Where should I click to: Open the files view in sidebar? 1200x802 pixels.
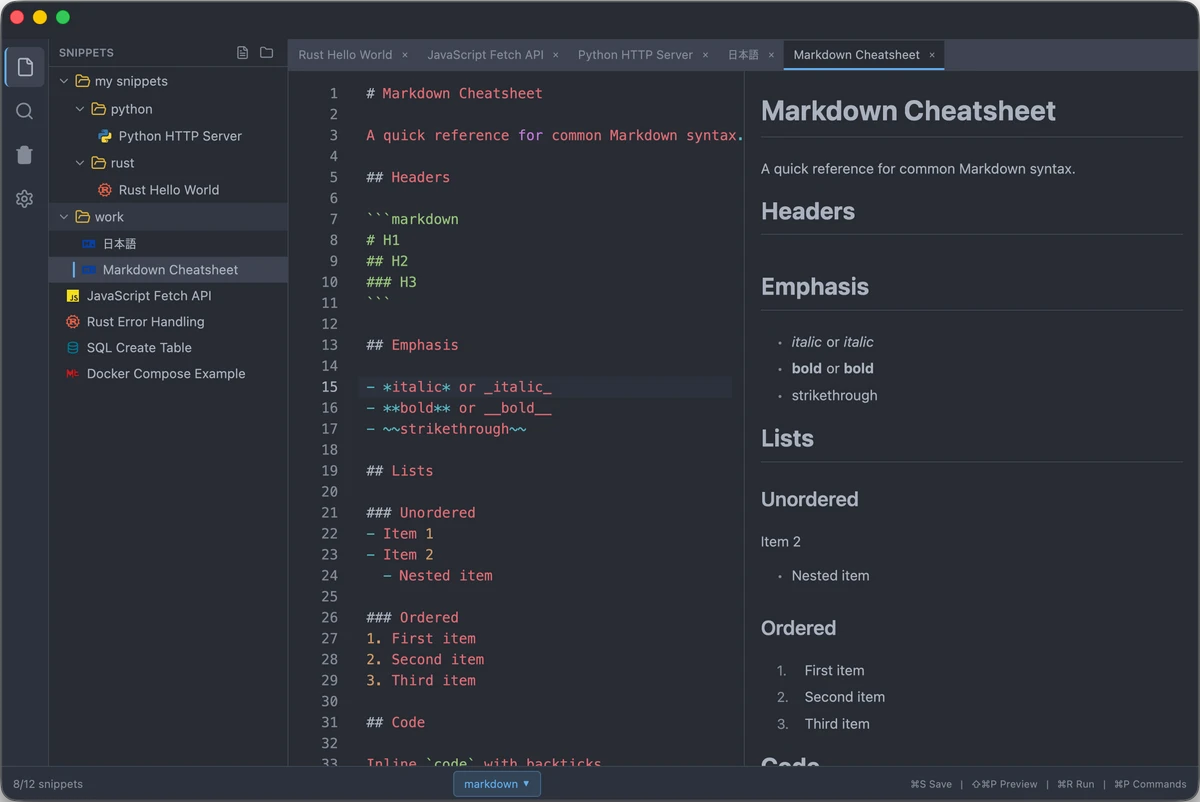(25, 67)
